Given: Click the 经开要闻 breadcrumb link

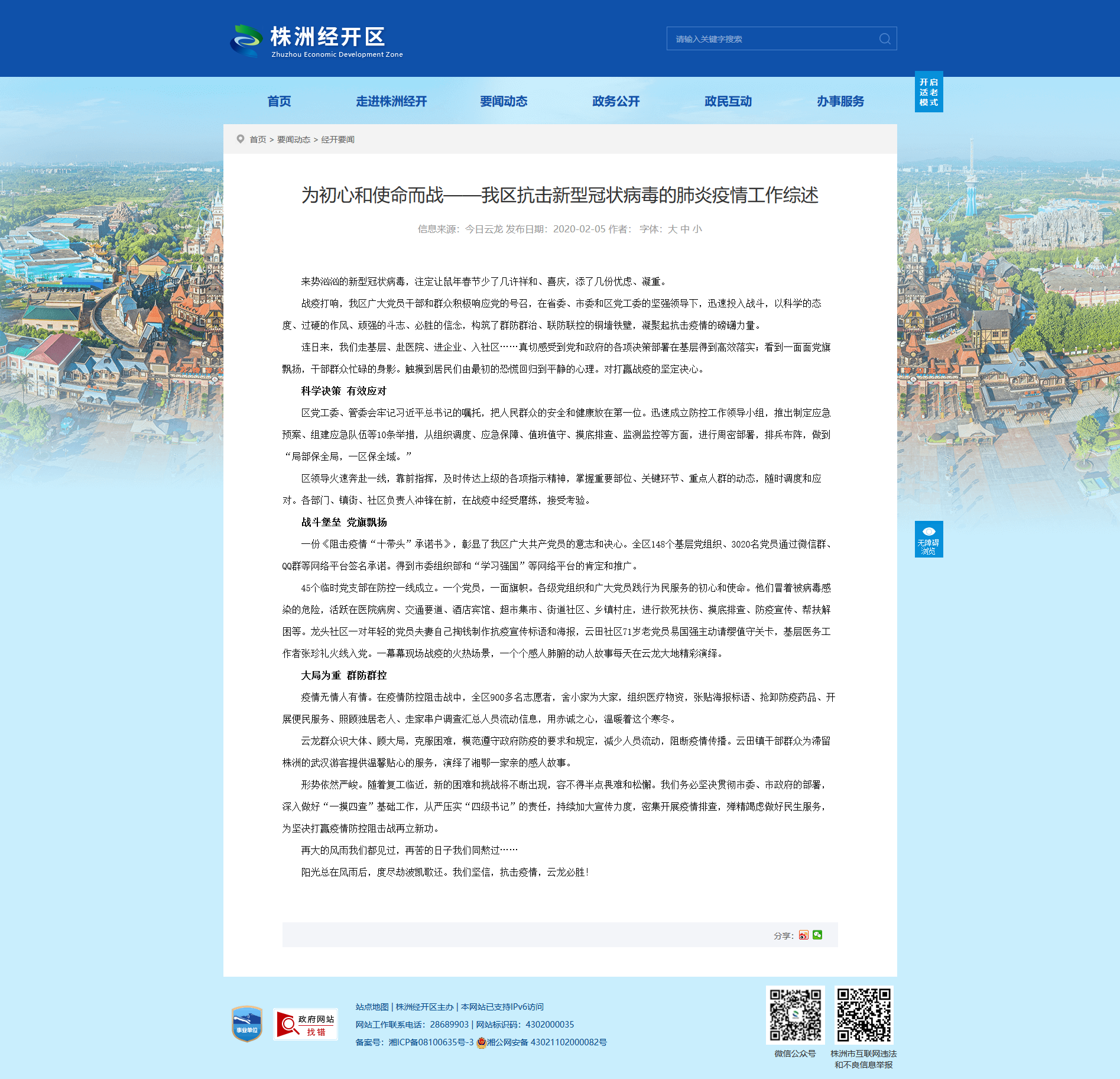Looking at the screenshot, I should [337, 140].
